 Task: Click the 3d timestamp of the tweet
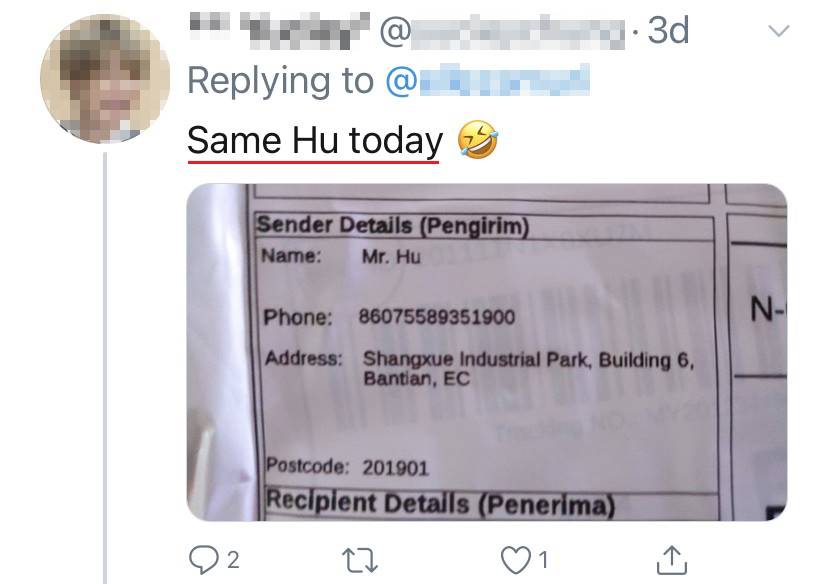(x=668, y=30)
